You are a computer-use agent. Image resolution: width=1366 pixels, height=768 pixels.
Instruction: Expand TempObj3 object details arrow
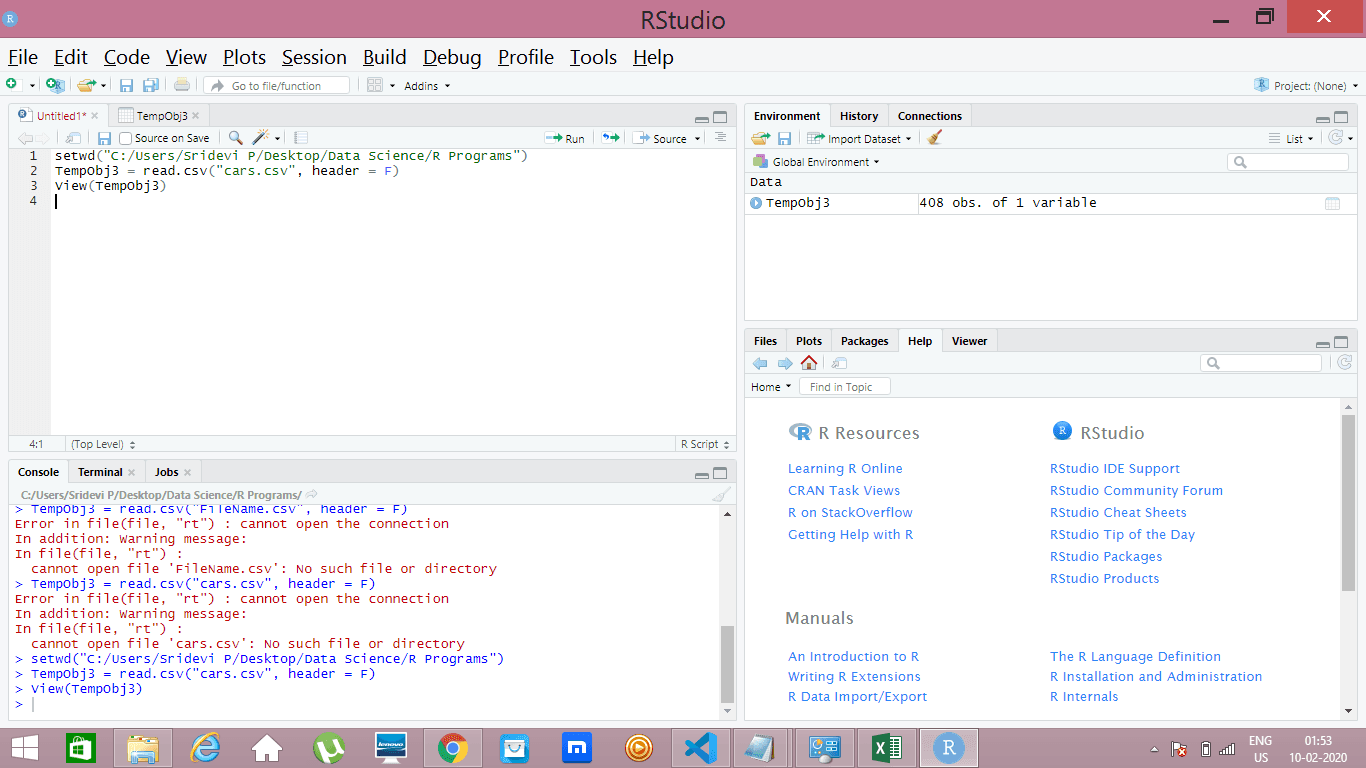point(756,203)
